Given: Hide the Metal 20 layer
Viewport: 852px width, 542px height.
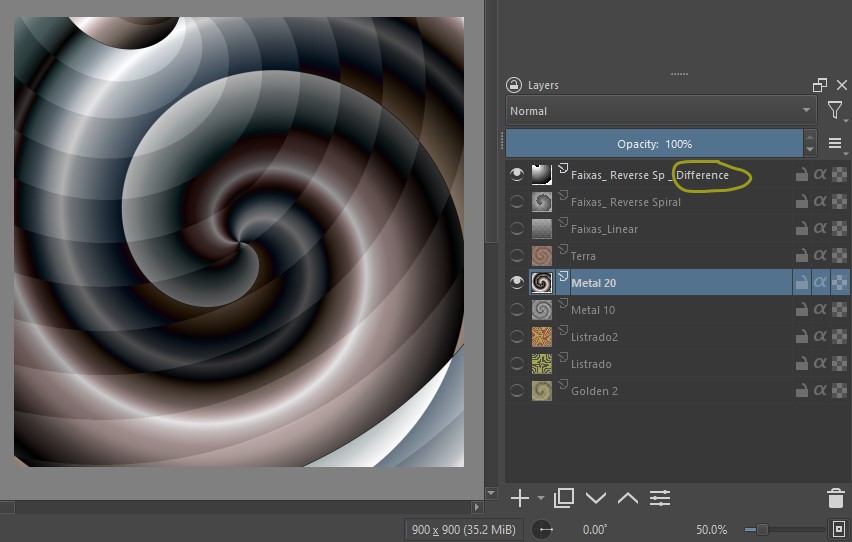Looking at the screenshot, I should 517,283.
